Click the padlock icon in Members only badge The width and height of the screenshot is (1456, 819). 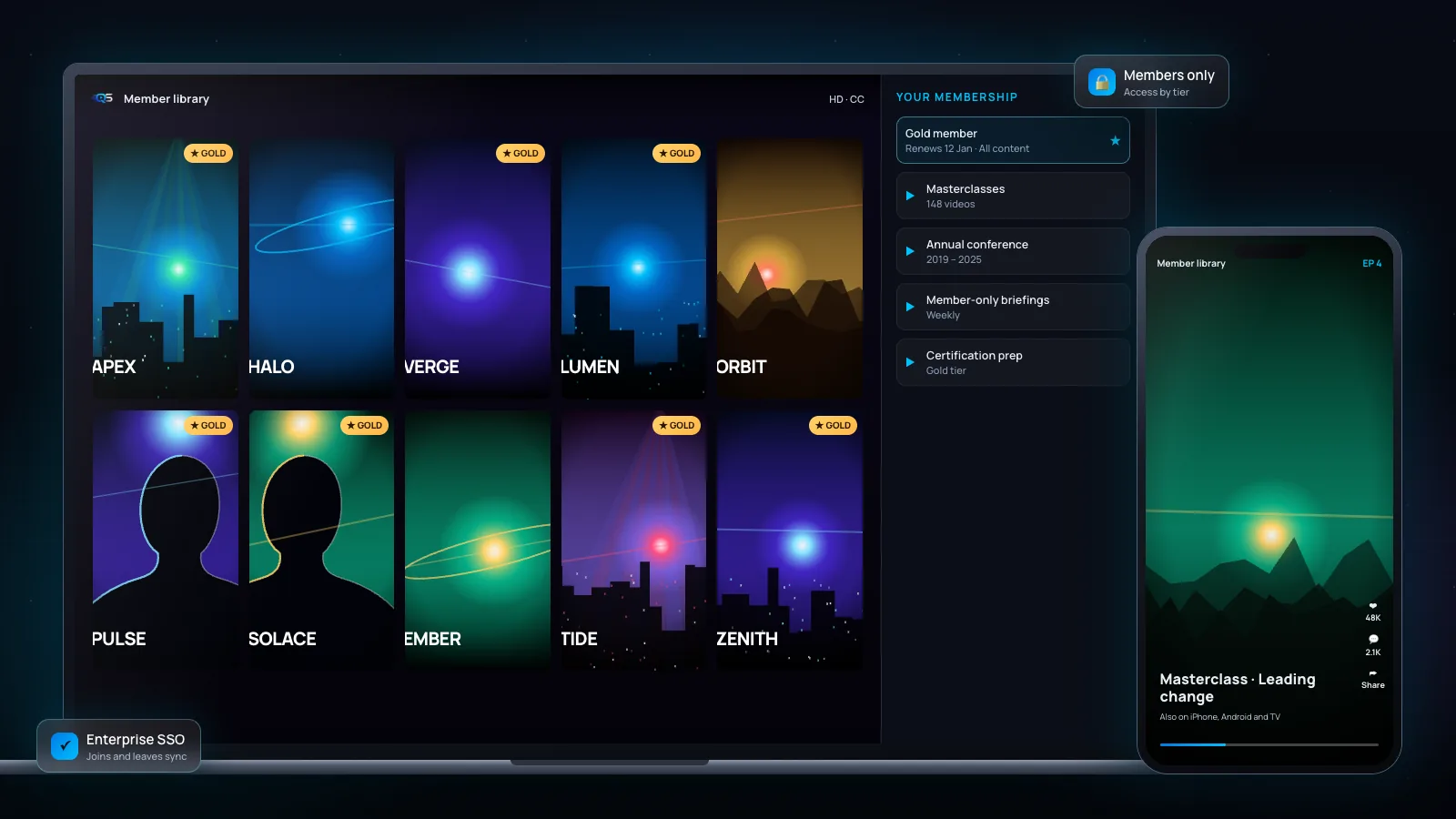1102,82
